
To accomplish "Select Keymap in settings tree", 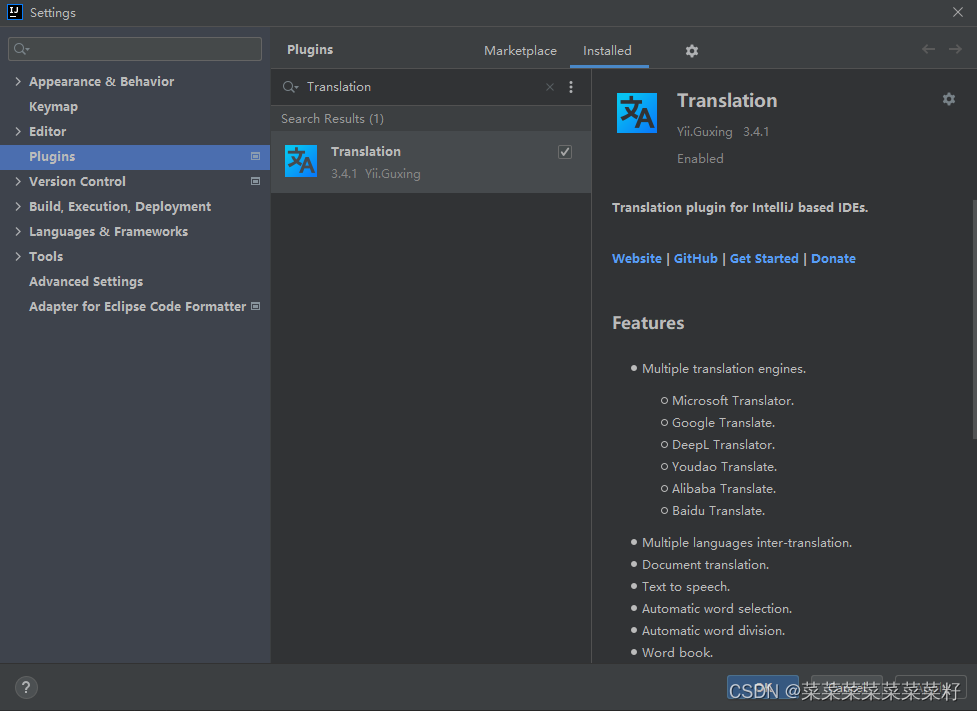I will 54,107.
